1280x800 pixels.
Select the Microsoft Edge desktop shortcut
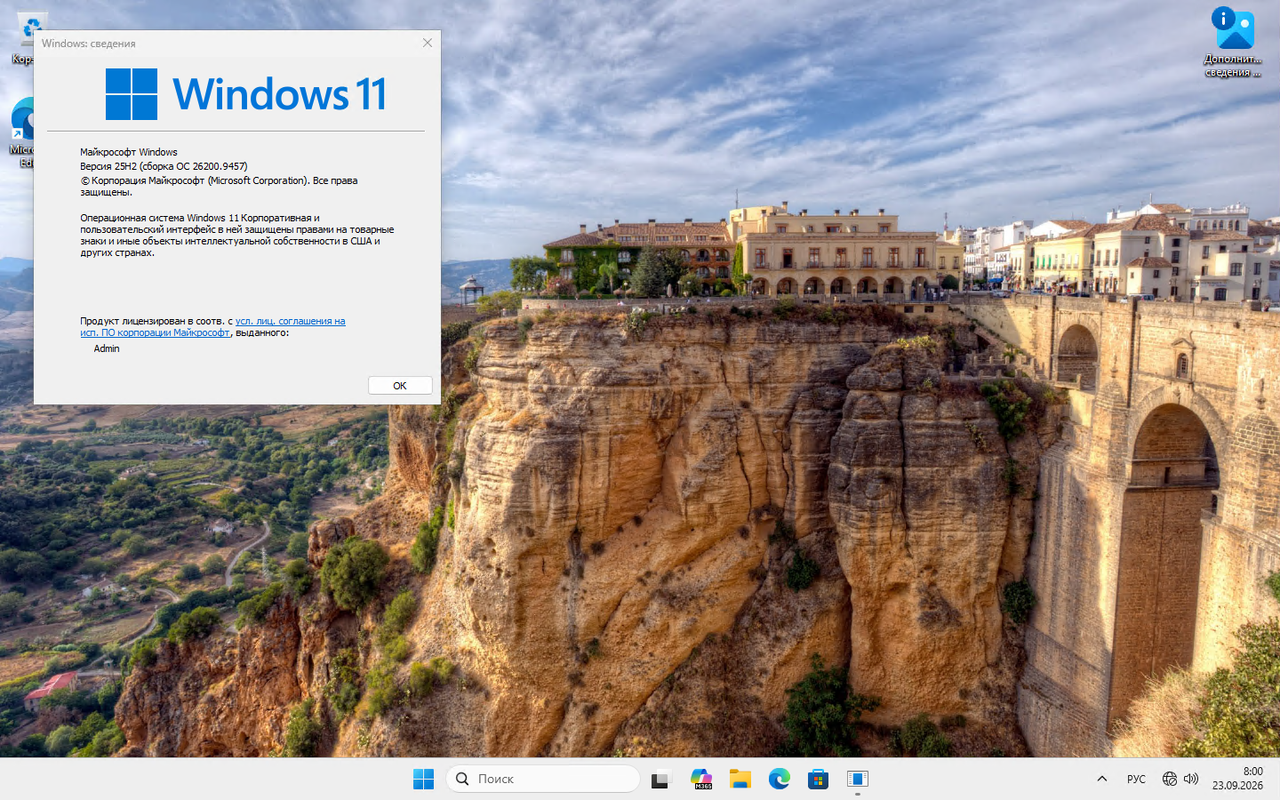click(x=22, y=132)
